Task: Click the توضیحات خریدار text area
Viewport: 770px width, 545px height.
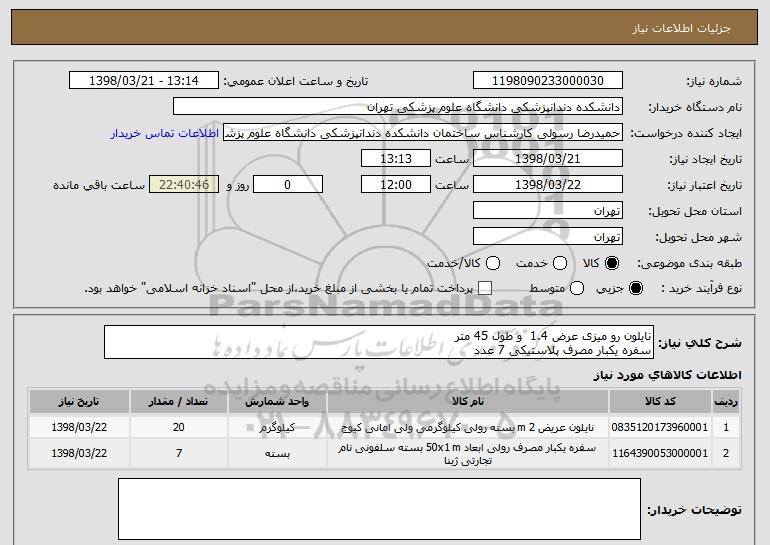Action: [379, 509]
